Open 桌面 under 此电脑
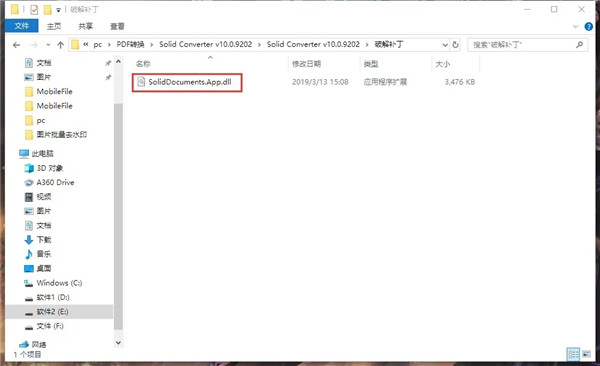The width and height of the screenshot is (600, 366). tap(44, 268)
